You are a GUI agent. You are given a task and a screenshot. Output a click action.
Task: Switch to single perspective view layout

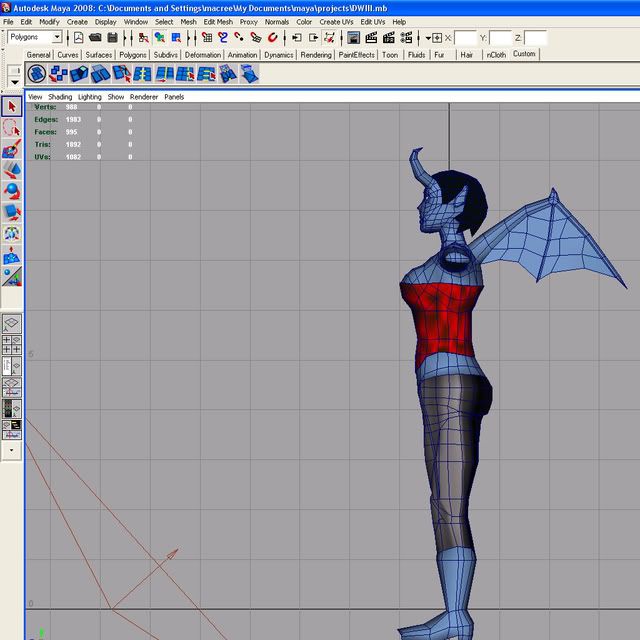[x=12, y=324]
